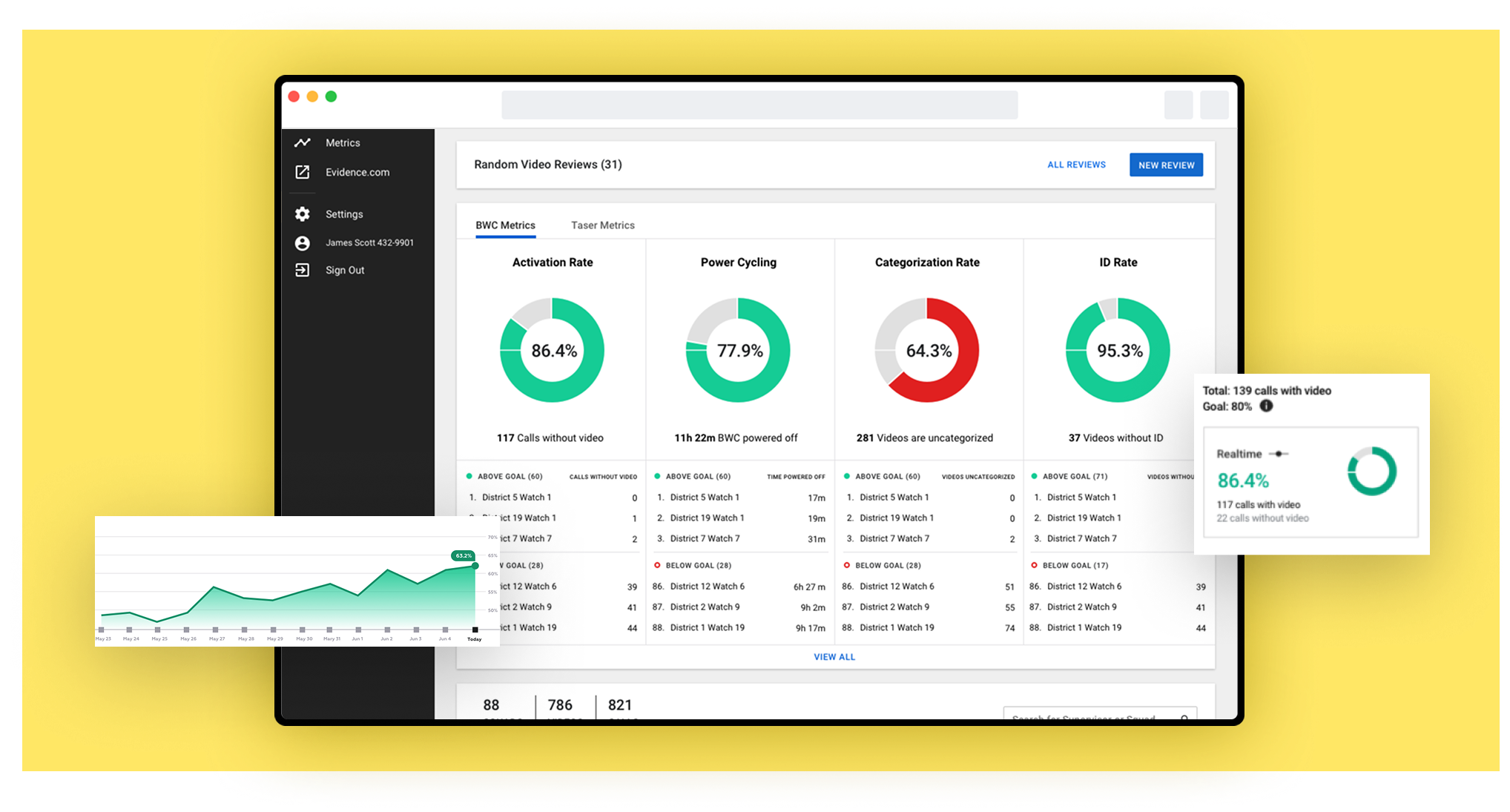Click the NEW REVIEW button
The width and height of the screenshot is (1510, 812).
click(1166, 165)
